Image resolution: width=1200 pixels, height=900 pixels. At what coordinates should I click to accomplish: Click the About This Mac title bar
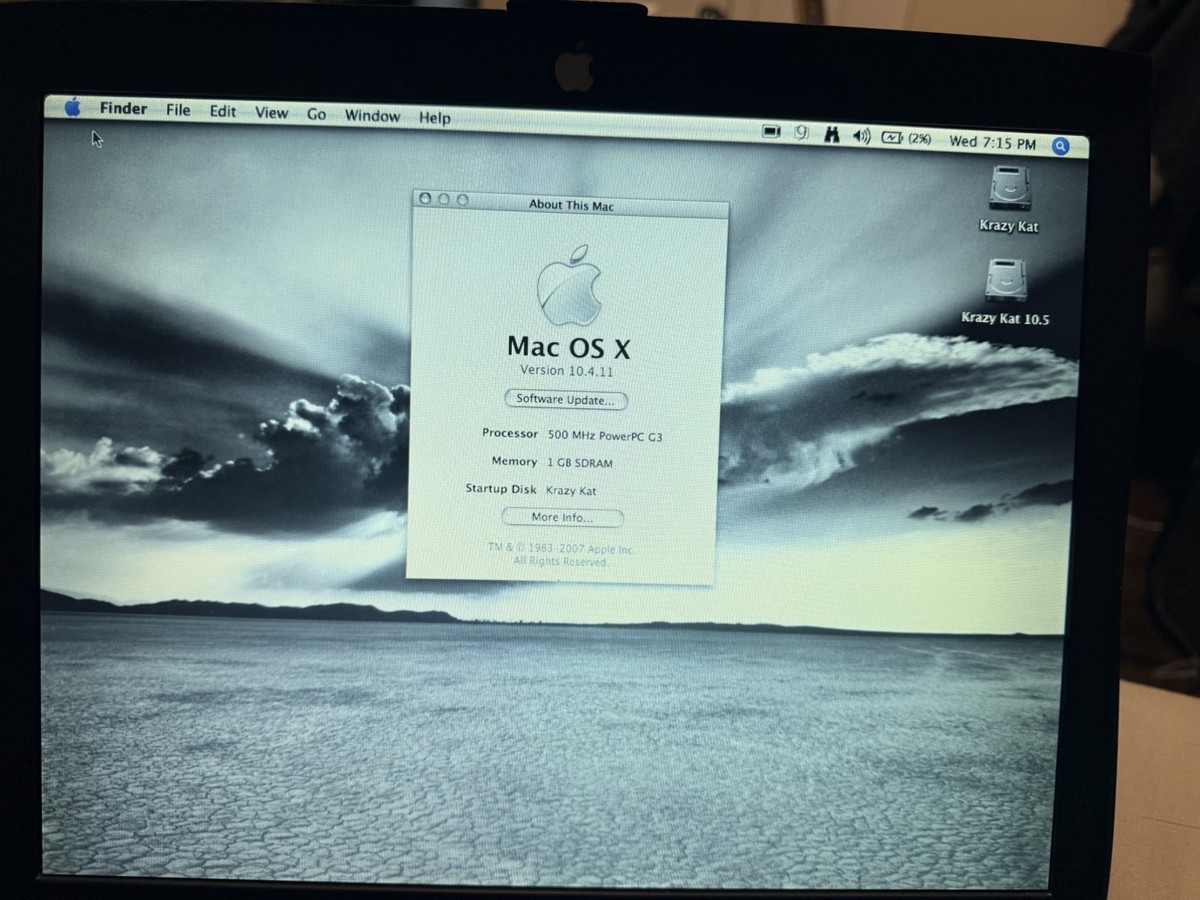click(x=571, y=204)
